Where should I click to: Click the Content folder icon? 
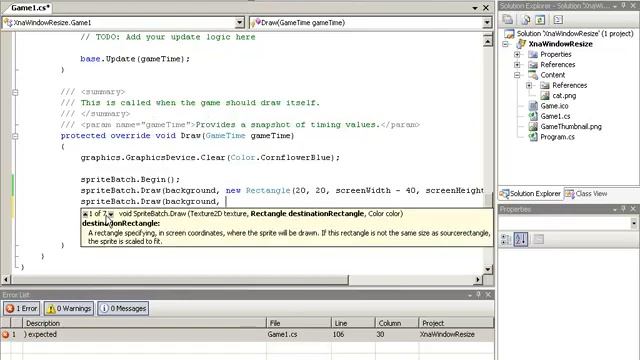(533, 75)
